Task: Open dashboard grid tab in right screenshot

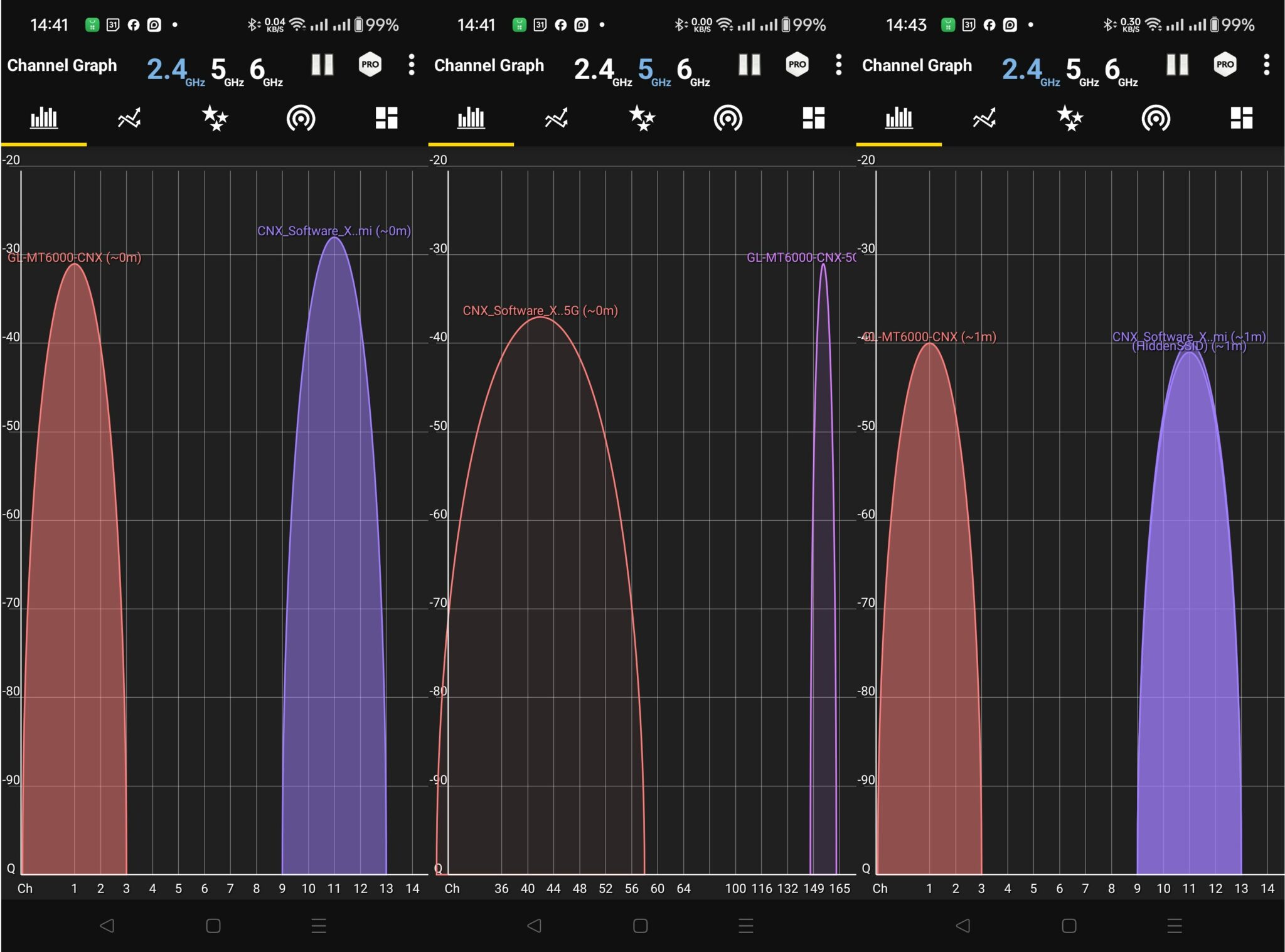Action: 1242,118
